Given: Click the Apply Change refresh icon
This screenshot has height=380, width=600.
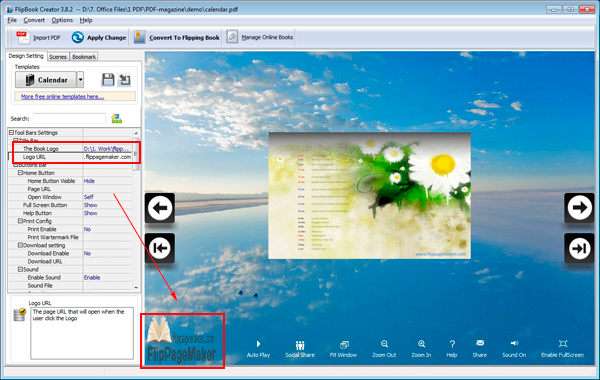Looking at the screenshot, I should click(77, 37).
